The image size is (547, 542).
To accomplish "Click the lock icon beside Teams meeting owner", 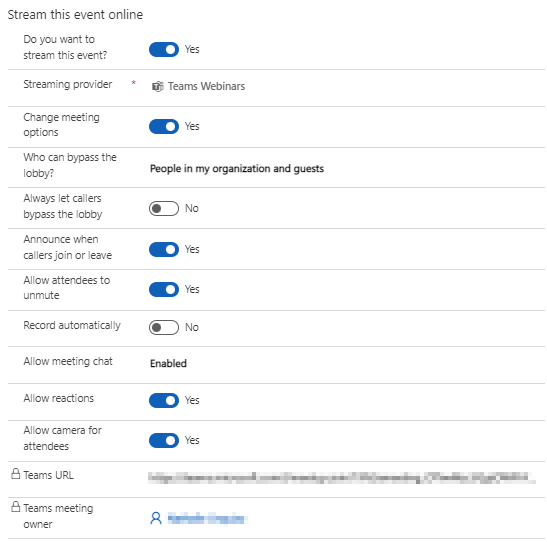I will pos(15,506).
